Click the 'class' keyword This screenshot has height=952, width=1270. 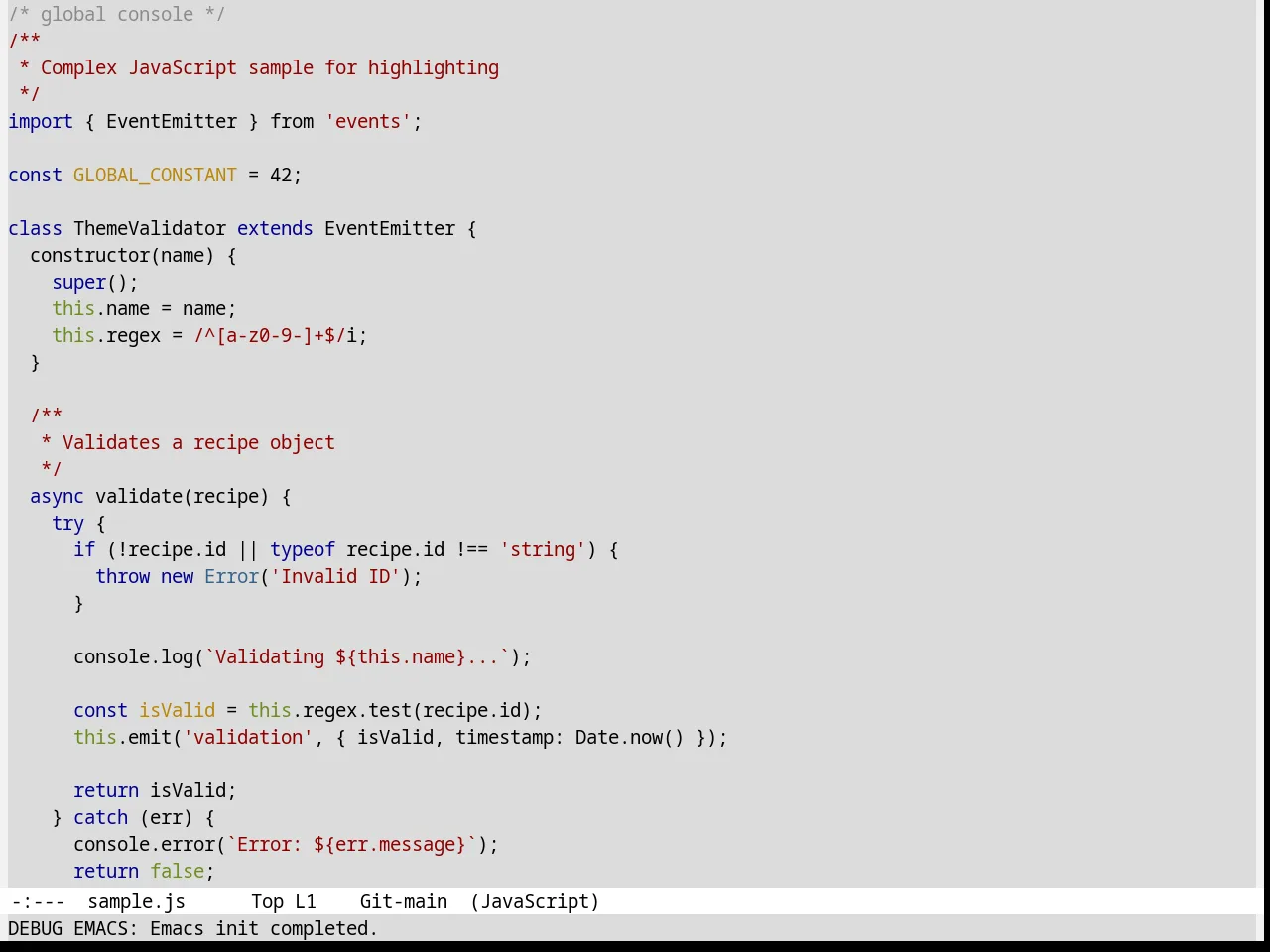[35, 228]
